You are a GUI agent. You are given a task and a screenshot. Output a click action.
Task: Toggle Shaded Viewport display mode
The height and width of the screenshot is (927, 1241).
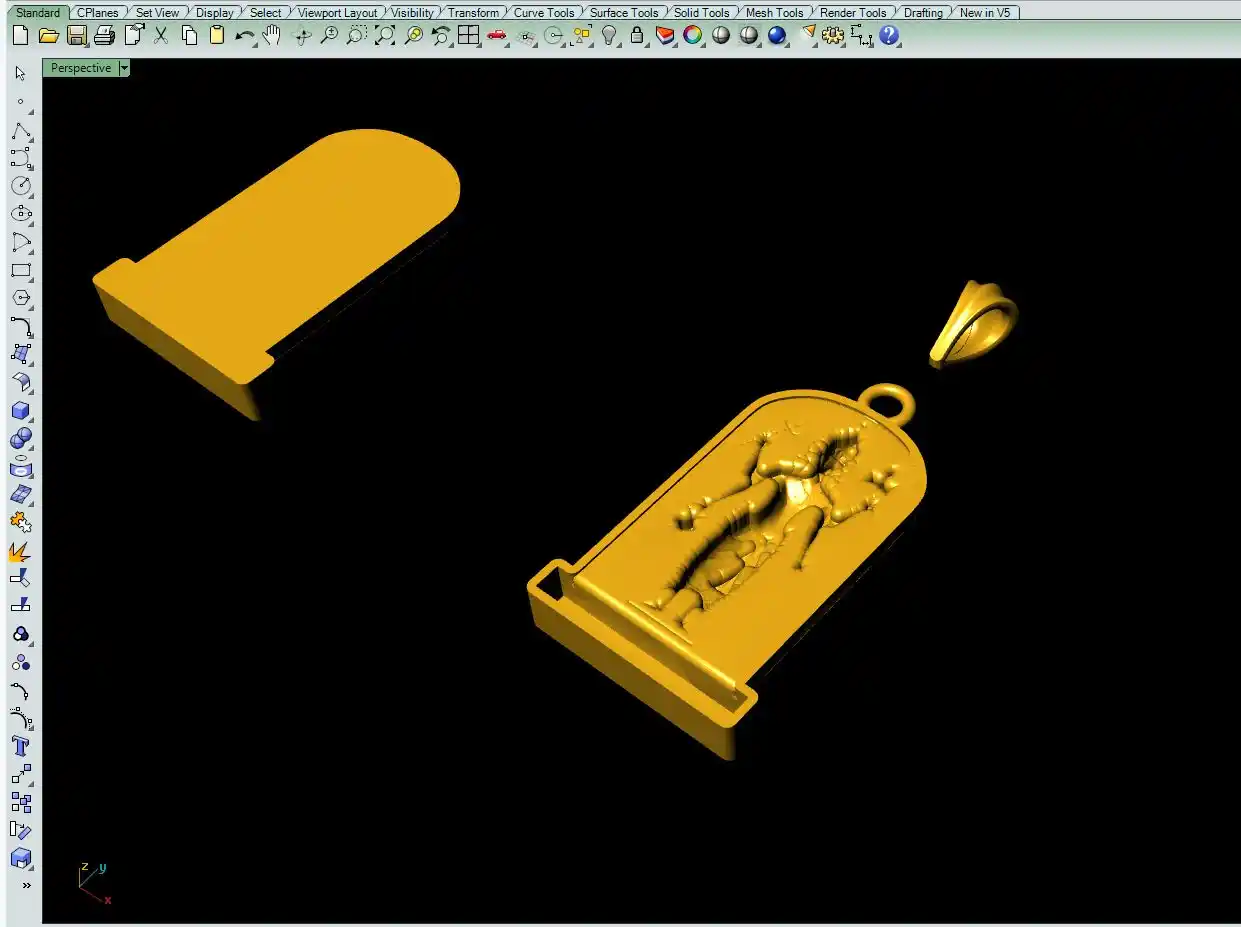click(x=721, y=36)
